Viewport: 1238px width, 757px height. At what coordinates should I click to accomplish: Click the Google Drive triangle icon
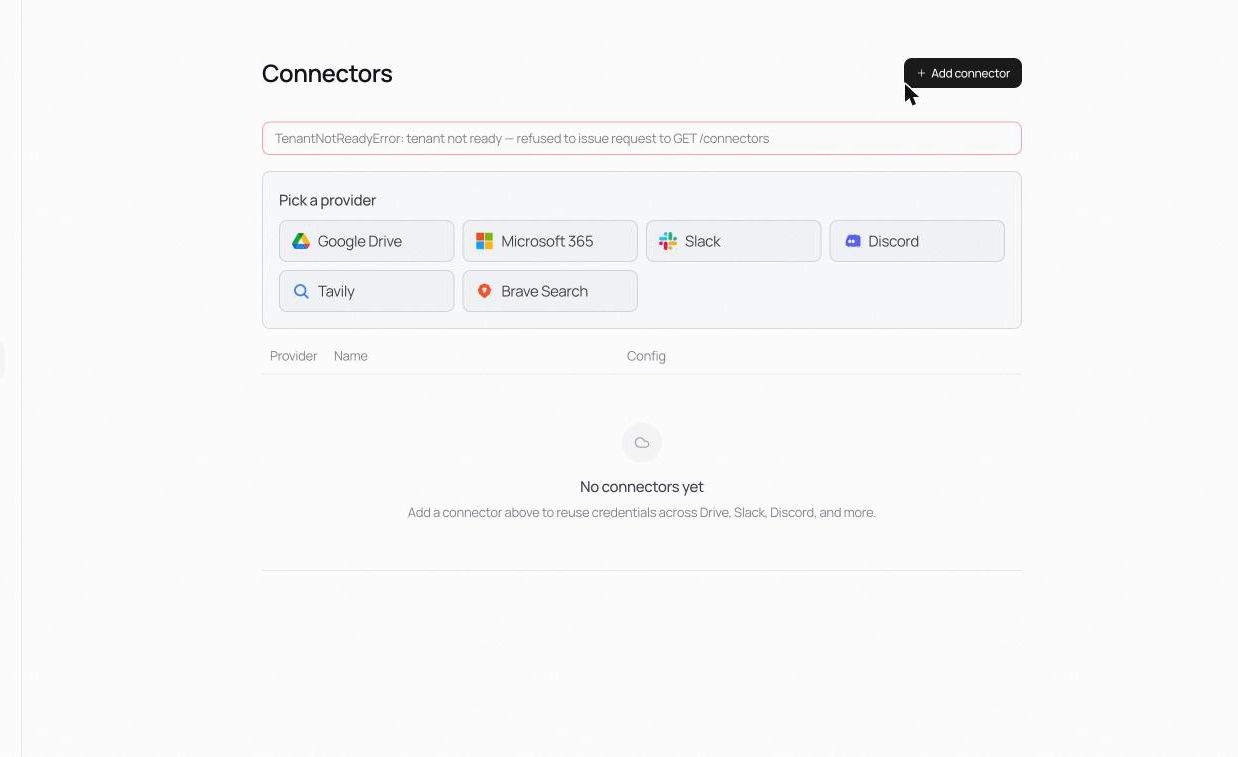(301, 241)
